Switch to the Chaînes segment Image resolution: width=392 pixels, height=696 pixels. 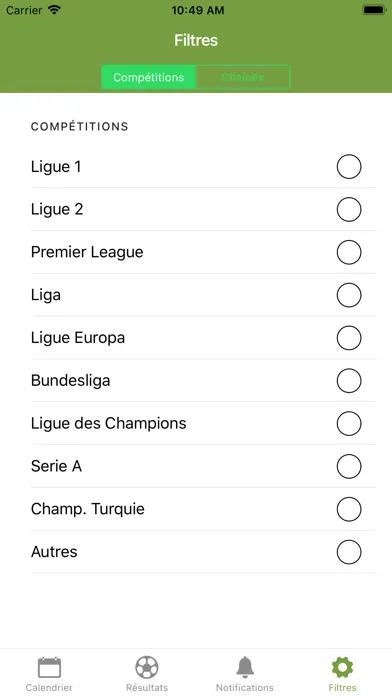click(243, 77)
